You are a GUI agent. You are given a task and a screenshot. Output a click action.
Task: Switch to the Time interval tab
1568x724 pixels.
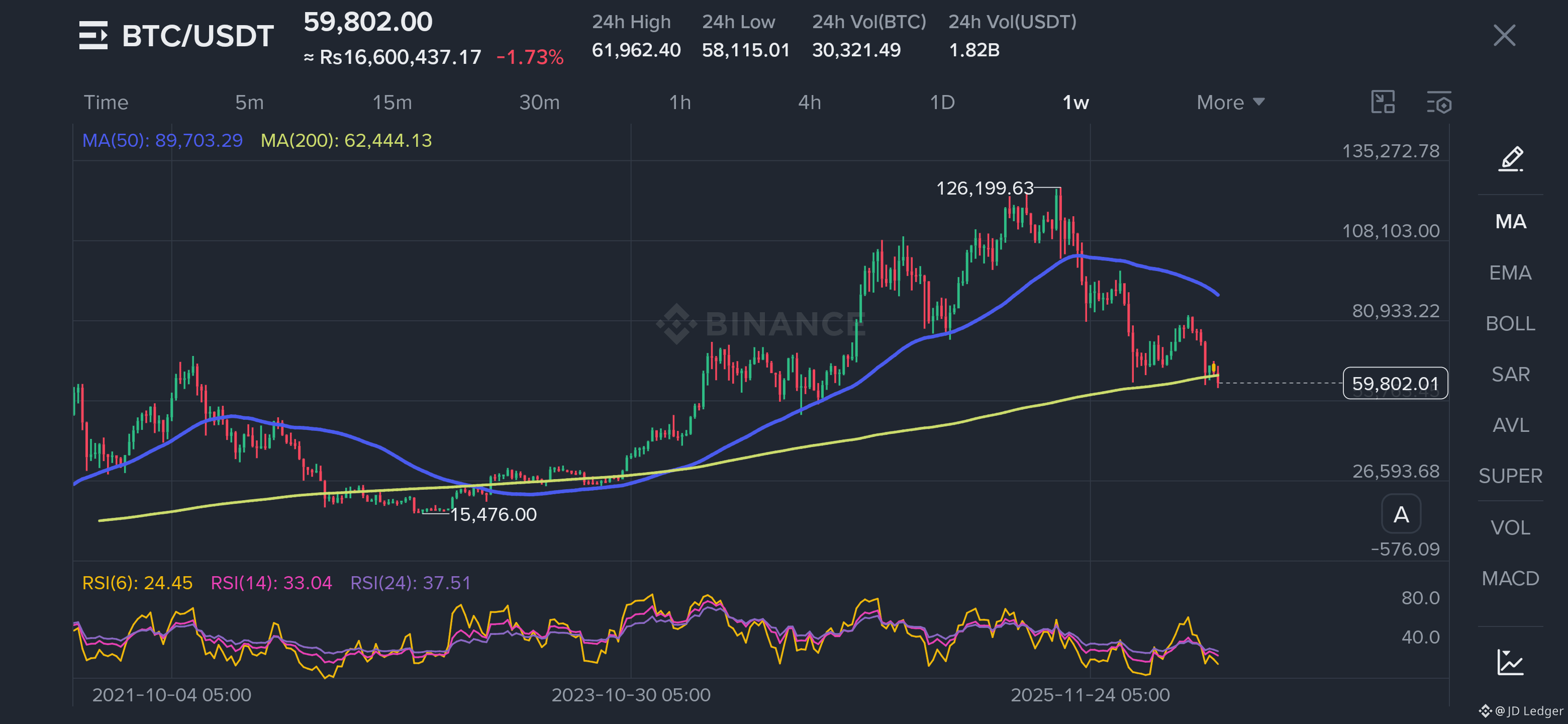pyautogui.click(x=106, y=102)
